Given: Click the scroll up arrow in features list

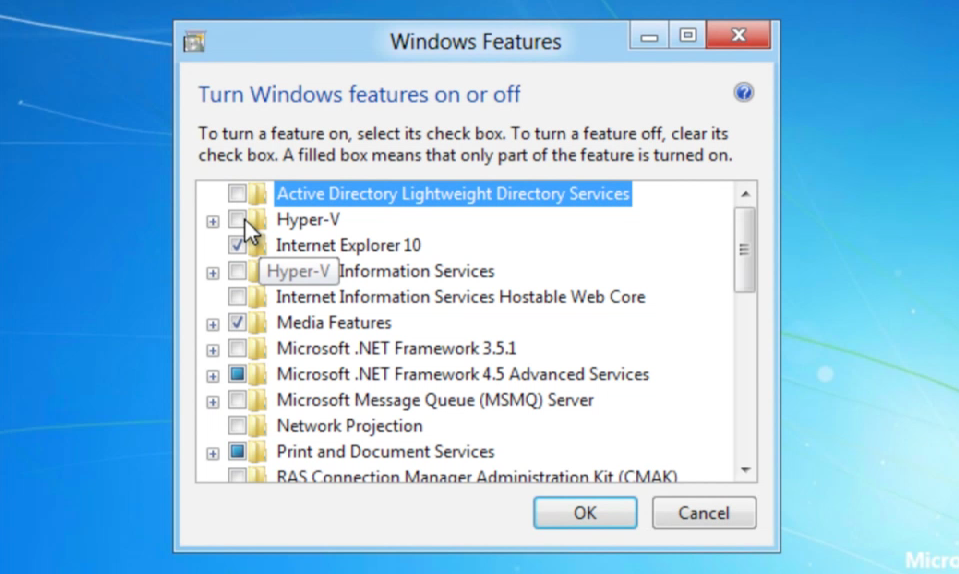Looking at the screenshot, I should click(745, 194).
